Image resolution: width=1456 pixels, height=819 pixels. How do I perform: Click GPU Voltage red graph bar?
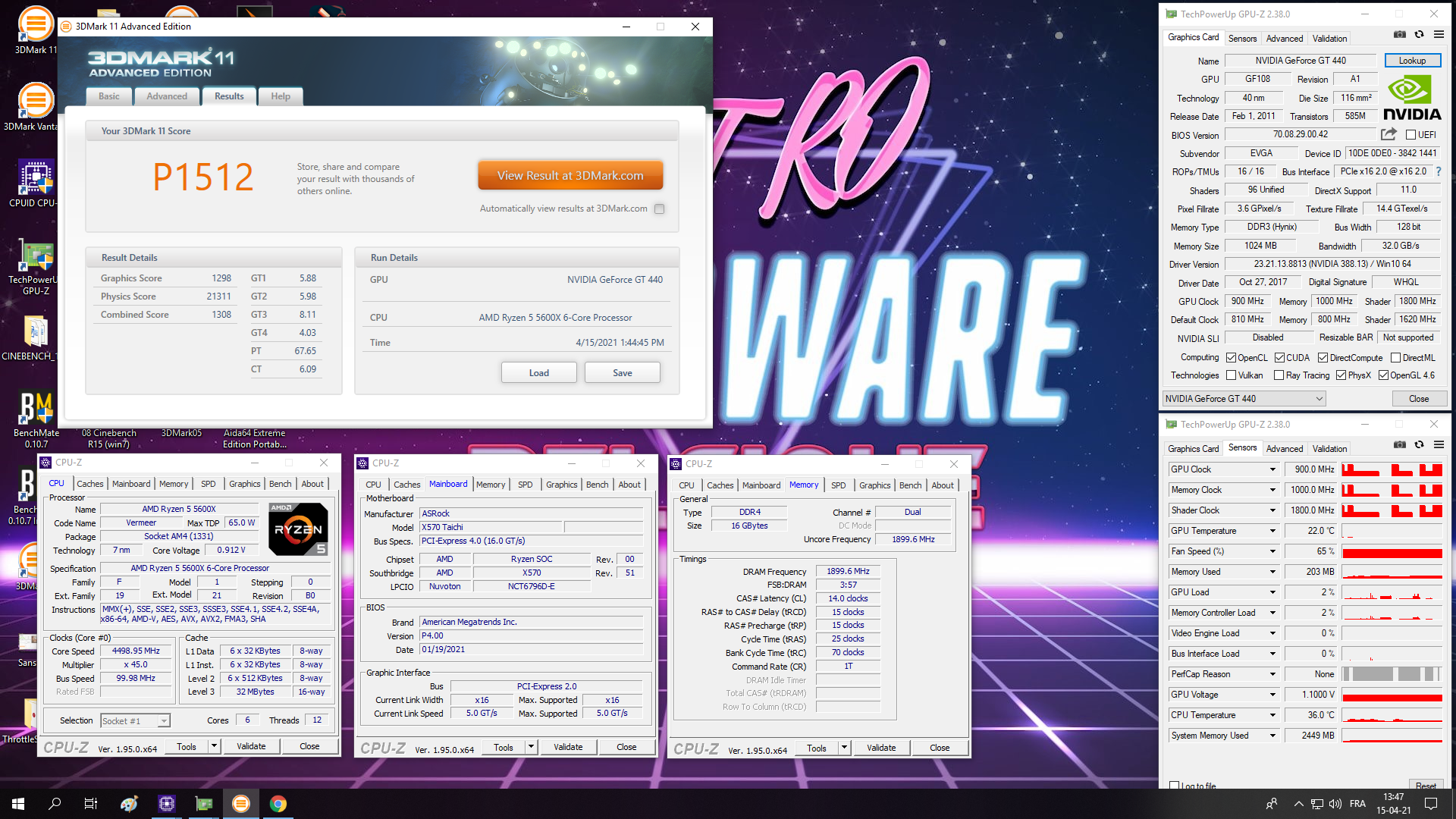[x=1392, y=696]
